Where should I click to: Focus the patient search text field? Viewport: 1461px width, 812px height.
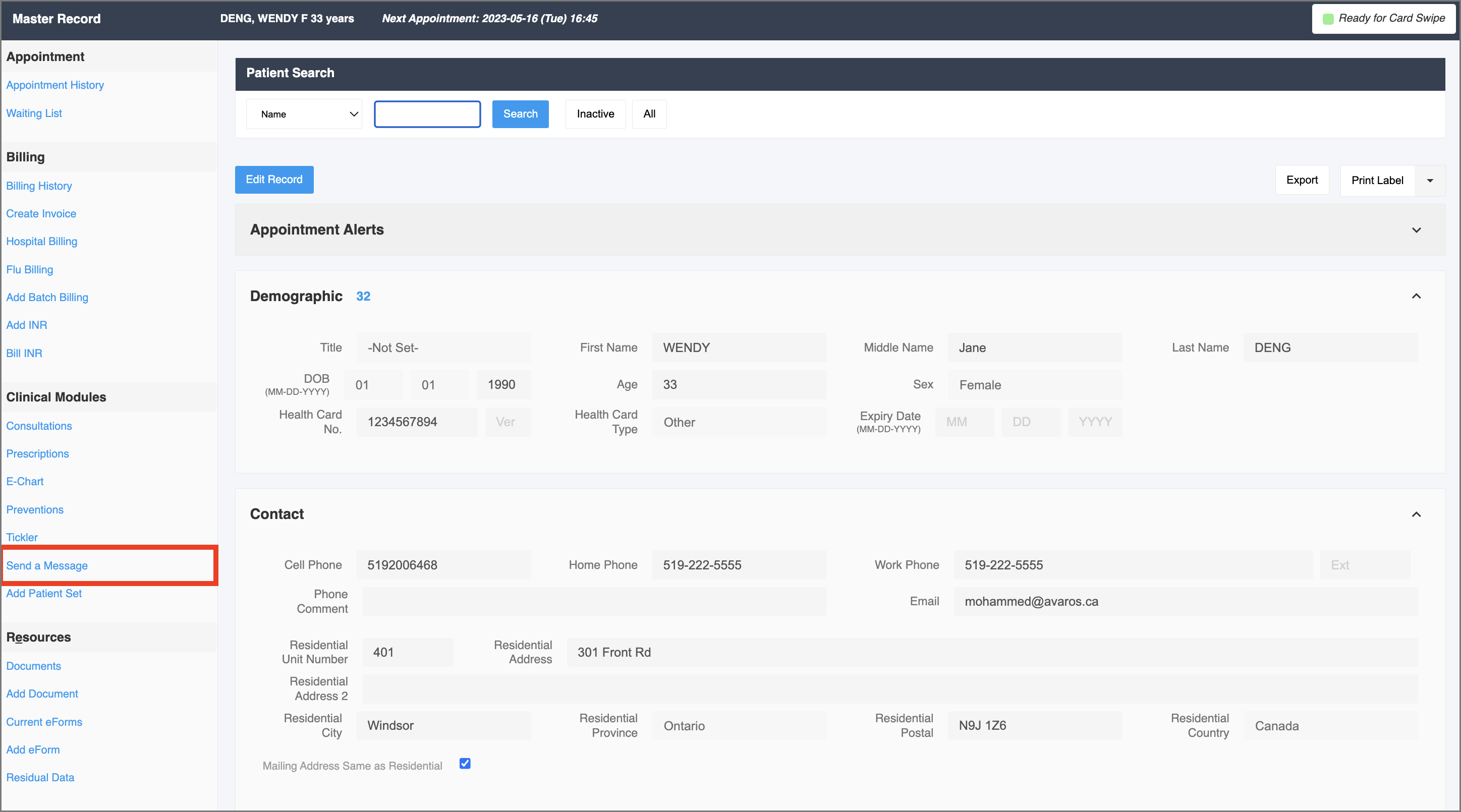click(427, 114)
